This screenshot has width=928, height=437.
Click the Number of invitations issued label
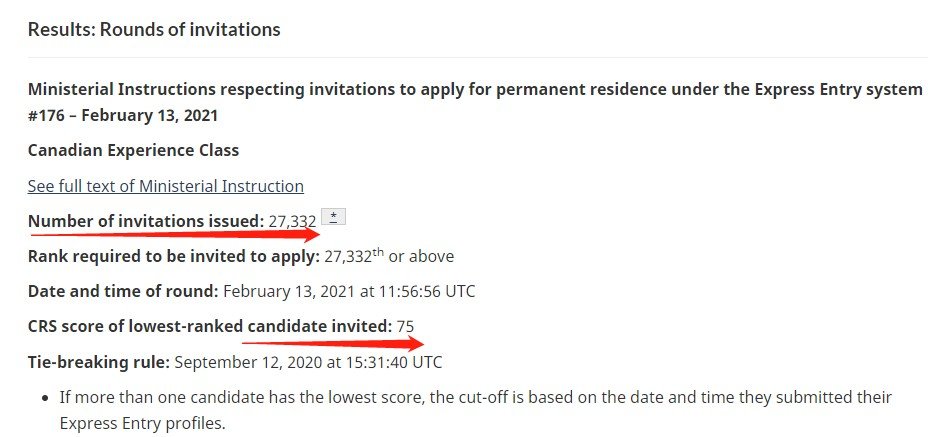pos(146,221)
